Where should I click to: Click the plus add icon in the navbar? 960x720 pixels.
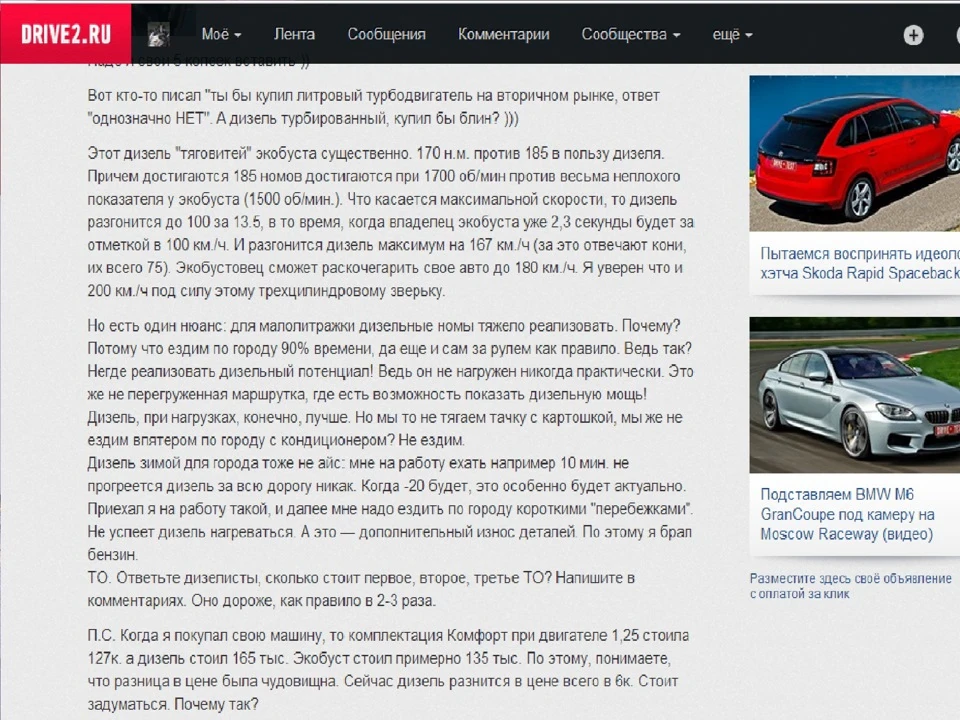pyautogui.click(x=913, y=35)
